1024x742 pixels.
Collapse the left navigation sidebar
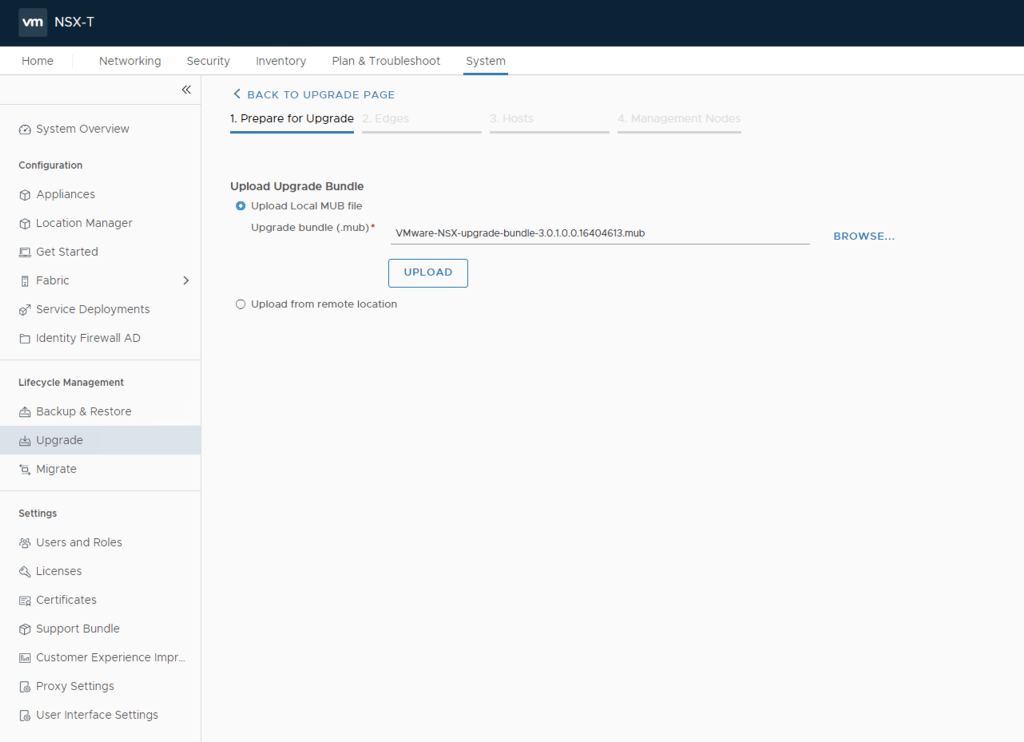pos(186,90)
